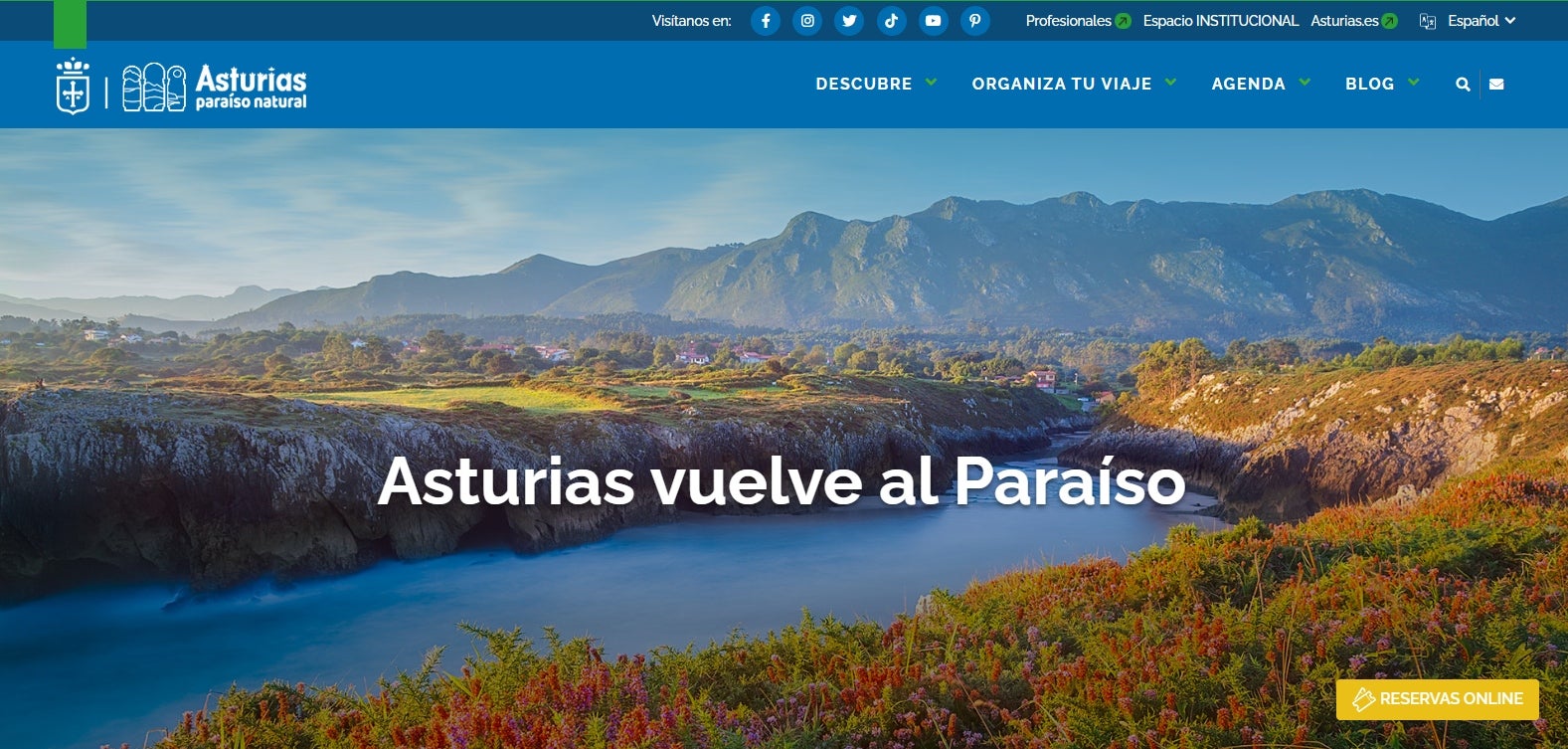Expand the Blog menu chevron
Screen dimensions: 1568x749
[1414, 83]
